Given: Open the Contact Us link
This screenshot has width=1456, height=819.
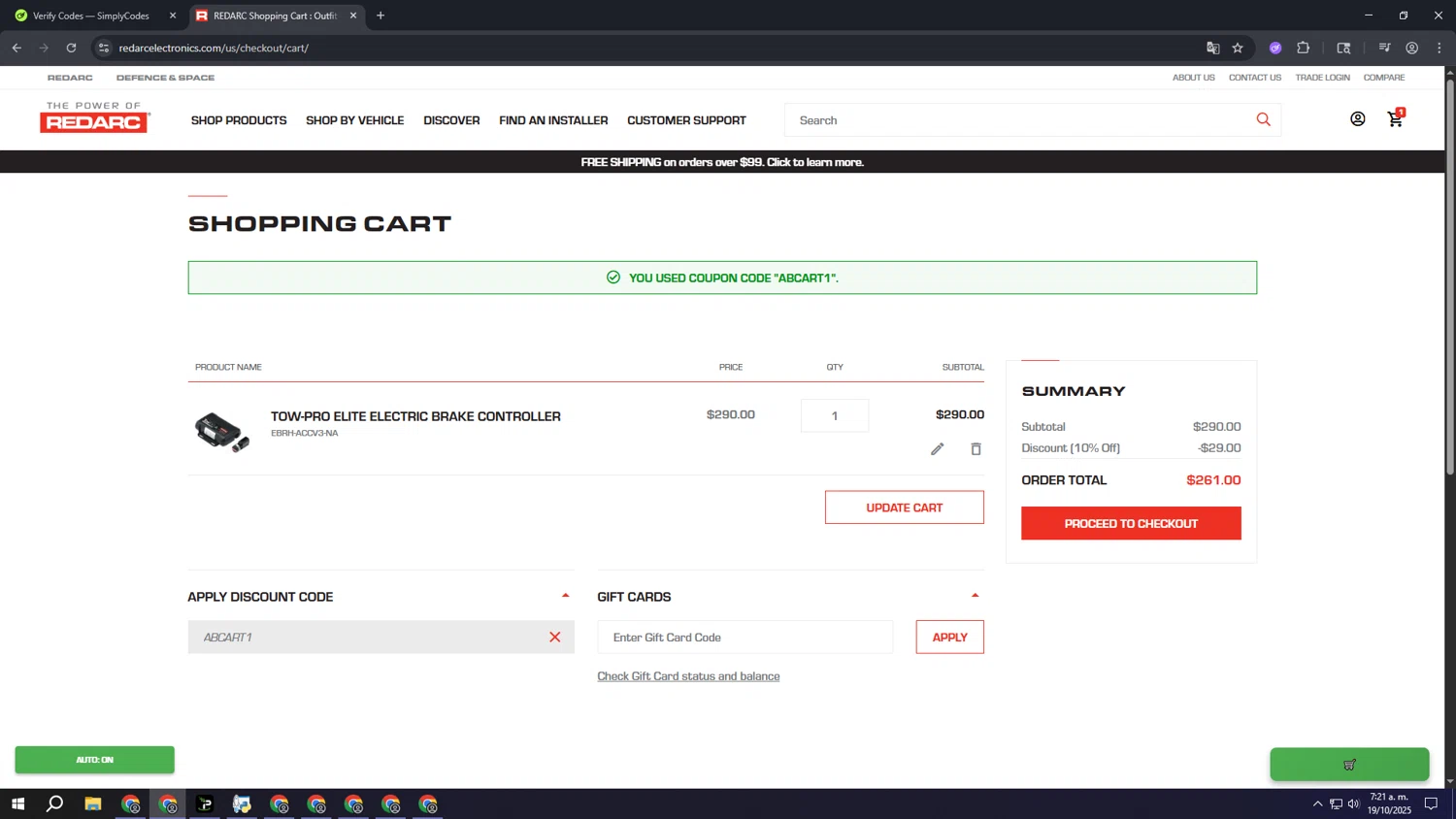Looking at the screenshot, I should pyautogui.click(x=1254, y=78).
